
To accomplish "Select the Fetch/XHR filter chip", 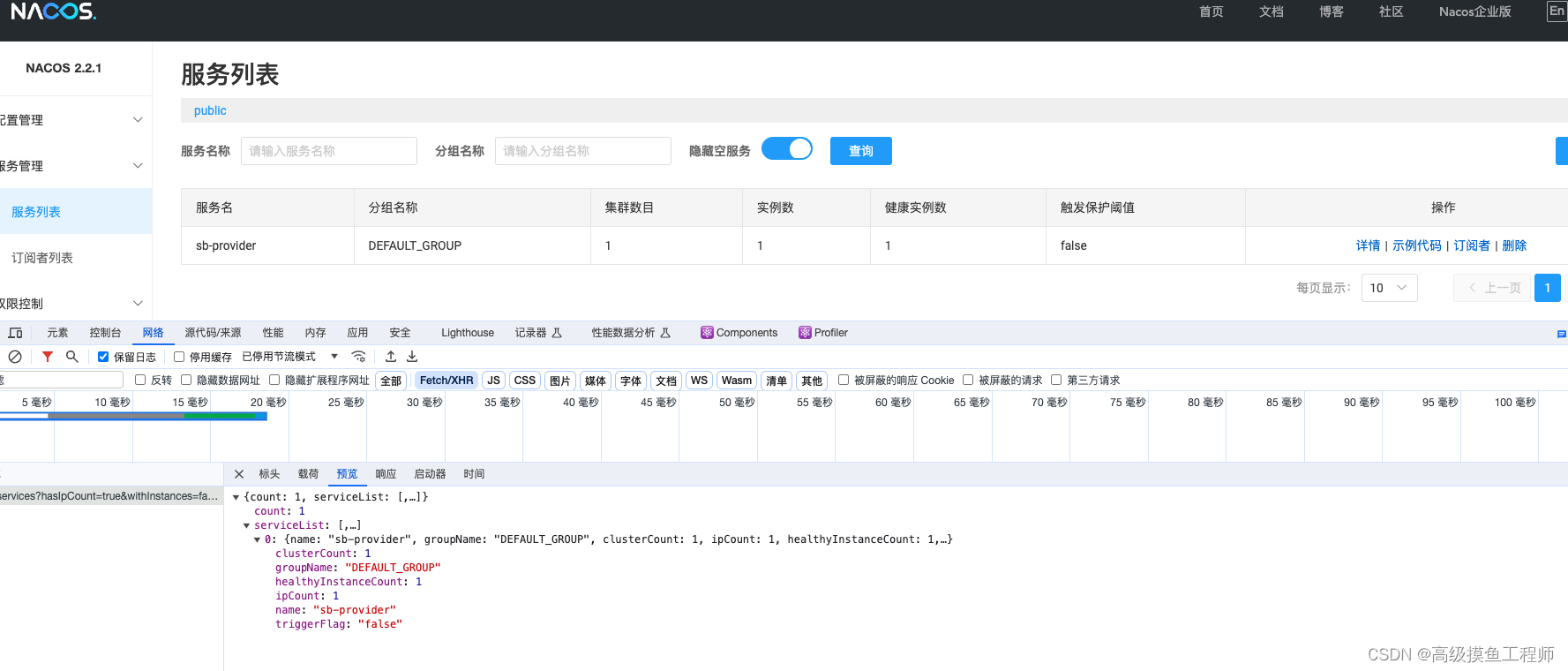I will pos(446,381).
